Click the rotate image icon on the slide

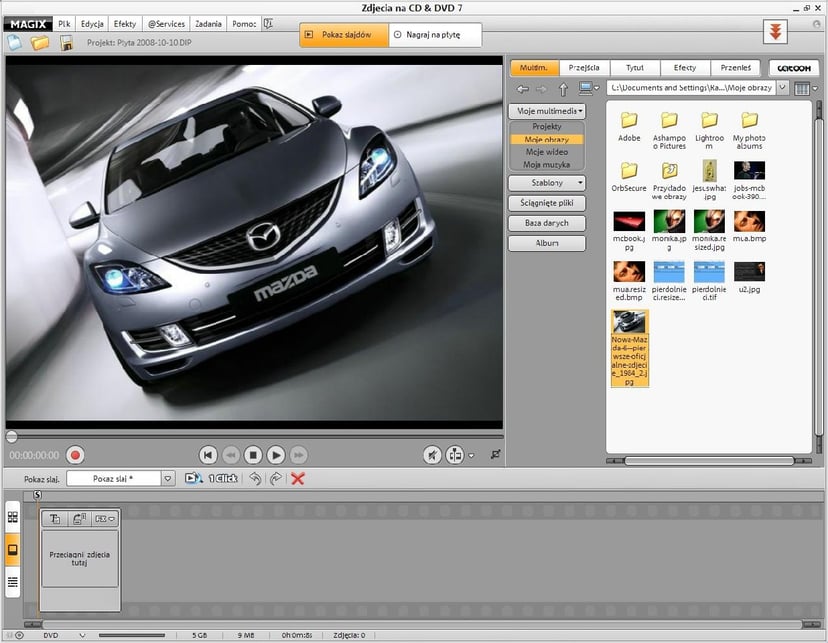click(x=79, y=519)
